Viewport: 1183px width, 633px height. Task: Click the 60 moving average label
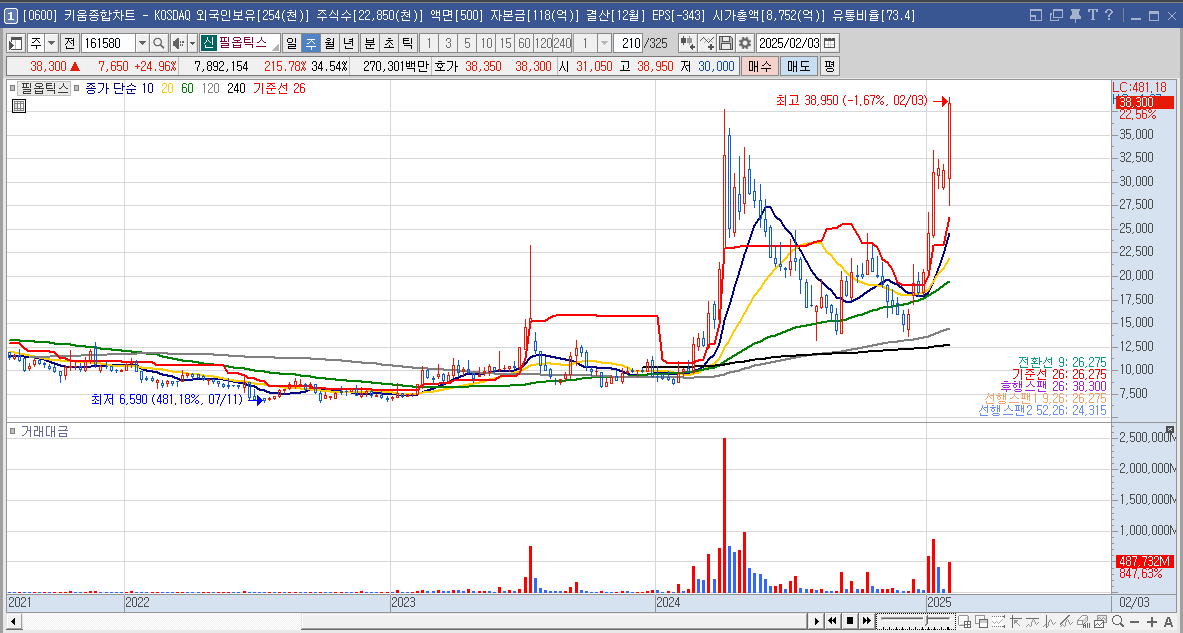click(187, 88)
